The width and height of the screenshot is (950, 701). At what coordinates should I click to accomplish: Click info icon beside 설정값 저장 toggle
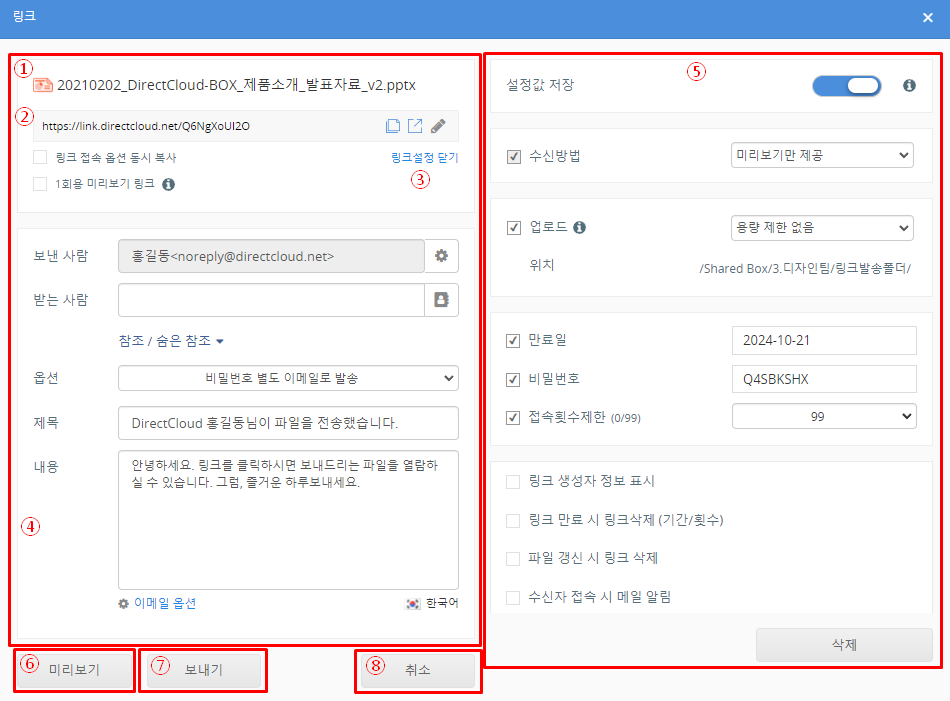tap(909, 86)
